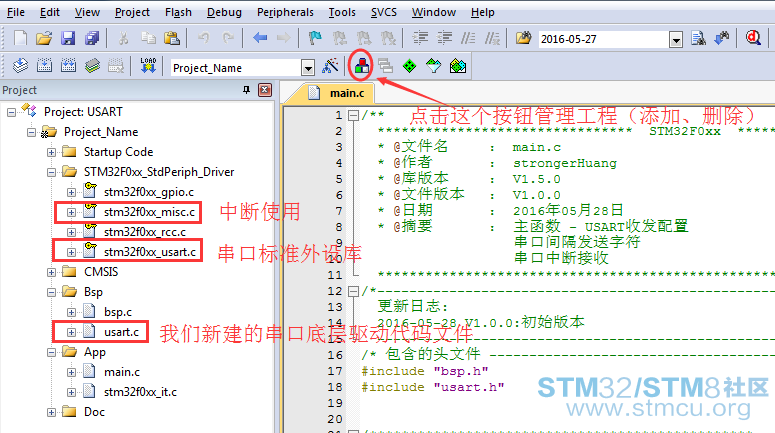Open the find text dropdown arrow
The image size is (775, 433).
click(x=675, y=40)
